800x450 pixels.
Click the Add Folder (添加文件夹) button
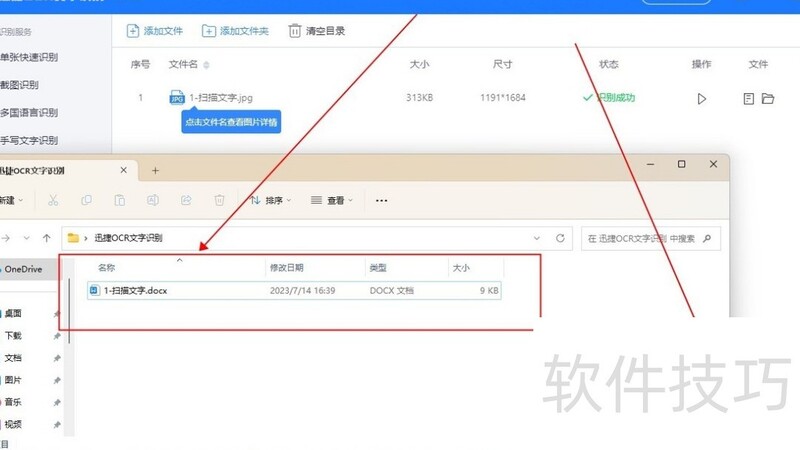235,31
